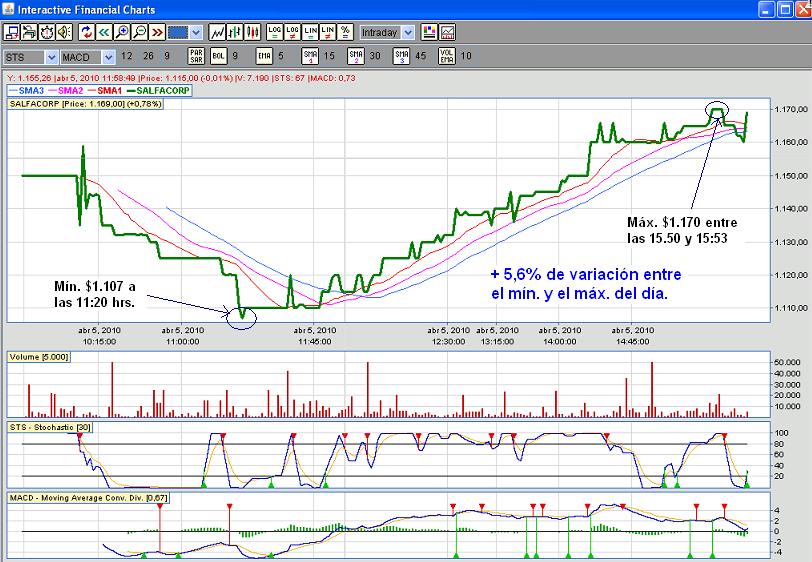Toggle the VOL EMA indicator
Viewport: 812px width, 562px height.
click(x=448, y=56)
